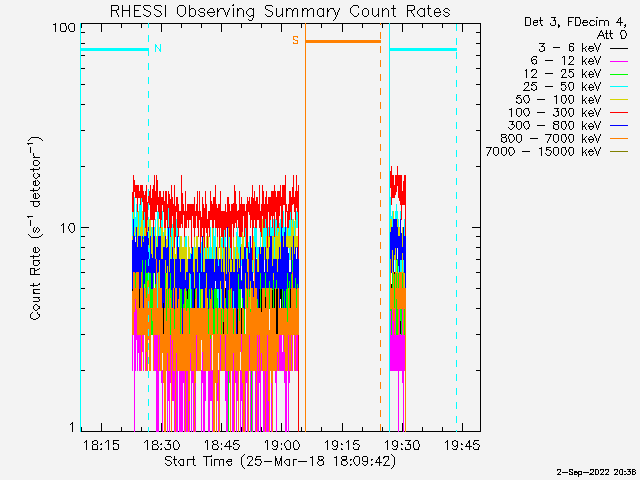This screenshot has width=640, height=480.
Task: Click the '2-Sep-2022 20:36' timestamp
Action: 596,472
